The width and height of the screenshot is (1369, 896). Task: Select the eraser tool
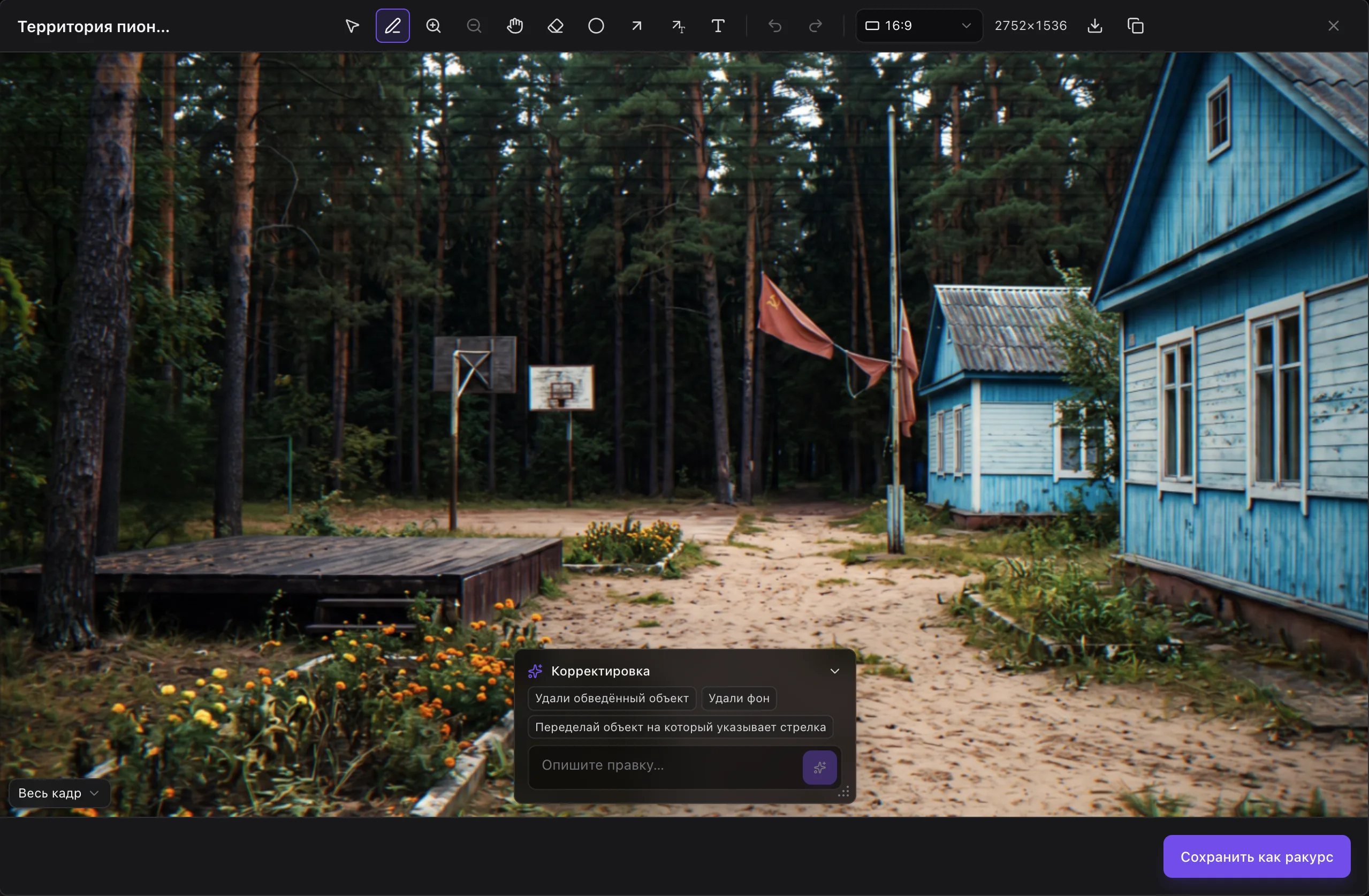[556, 26]
